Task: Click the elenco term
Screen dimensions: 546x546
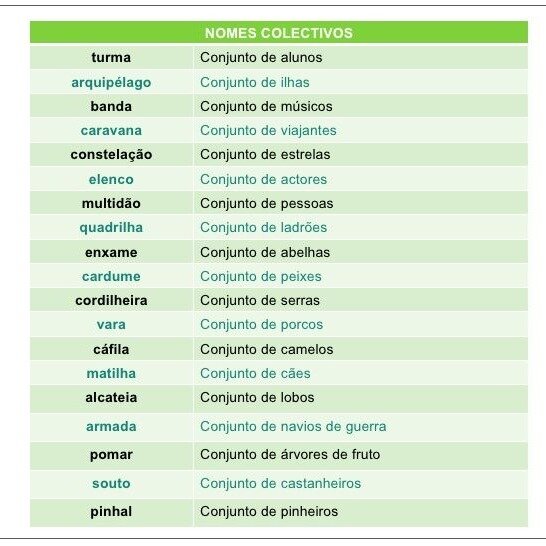Action: pyautogui.click(x=111, y=179)
